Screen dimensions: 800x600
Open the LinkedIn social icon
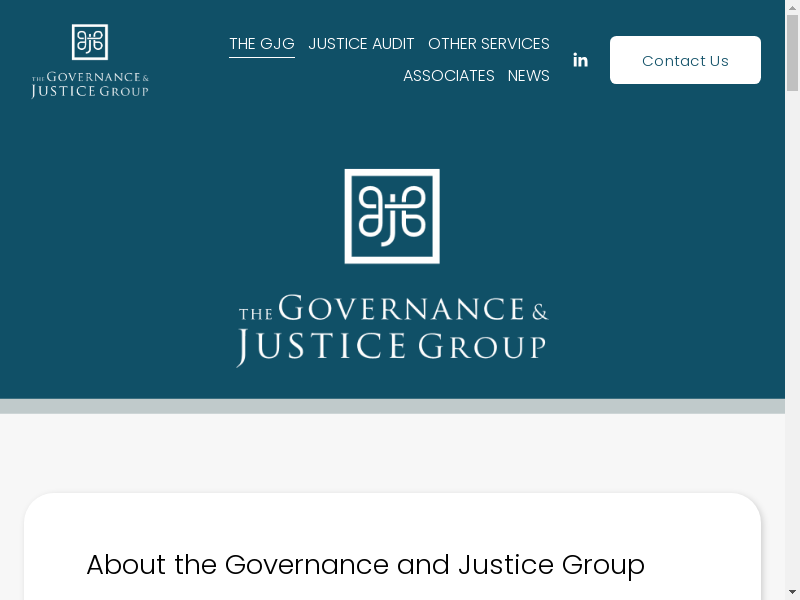[x=580, y=60]
